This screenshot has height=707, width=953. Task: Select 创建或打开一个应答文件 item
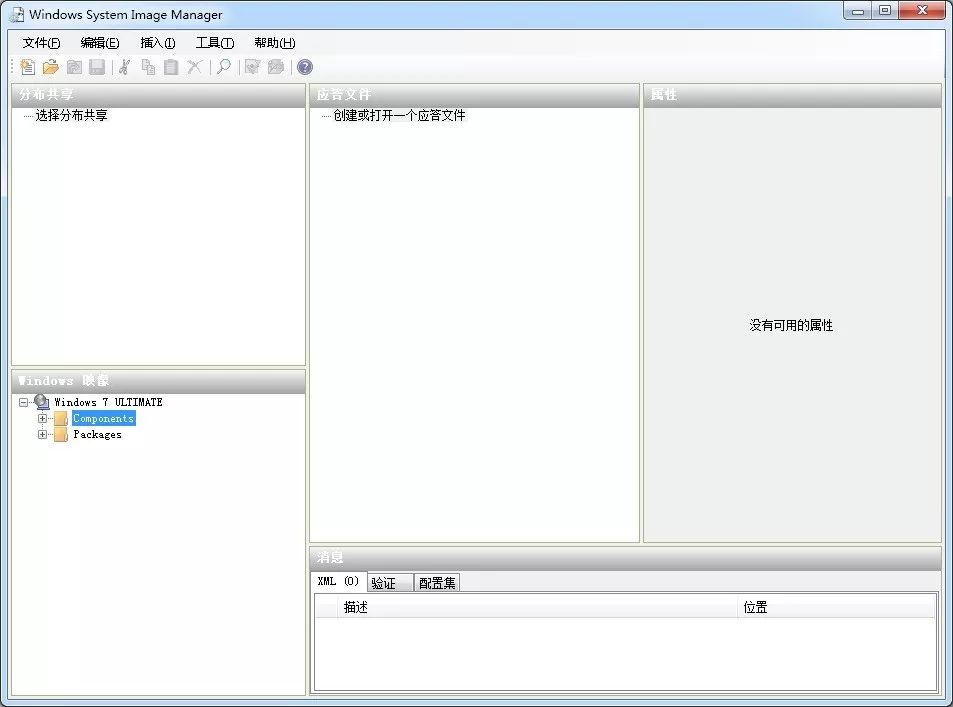(x=399, y=116)
